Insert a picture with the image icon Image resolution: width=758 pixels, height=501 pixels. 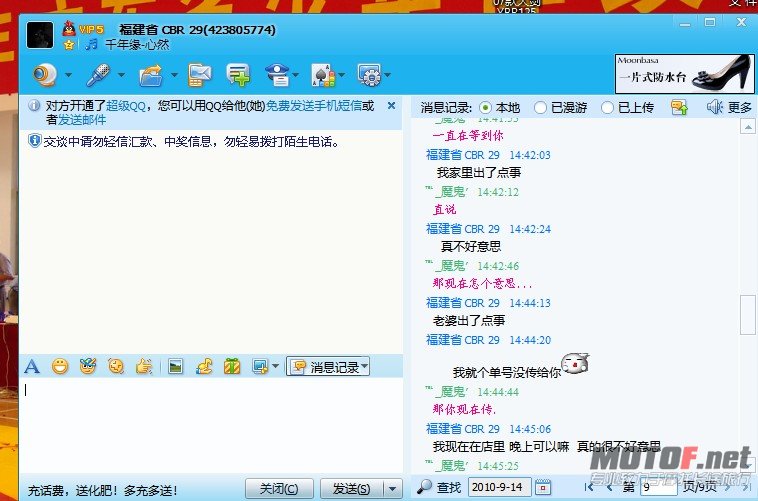175,367
